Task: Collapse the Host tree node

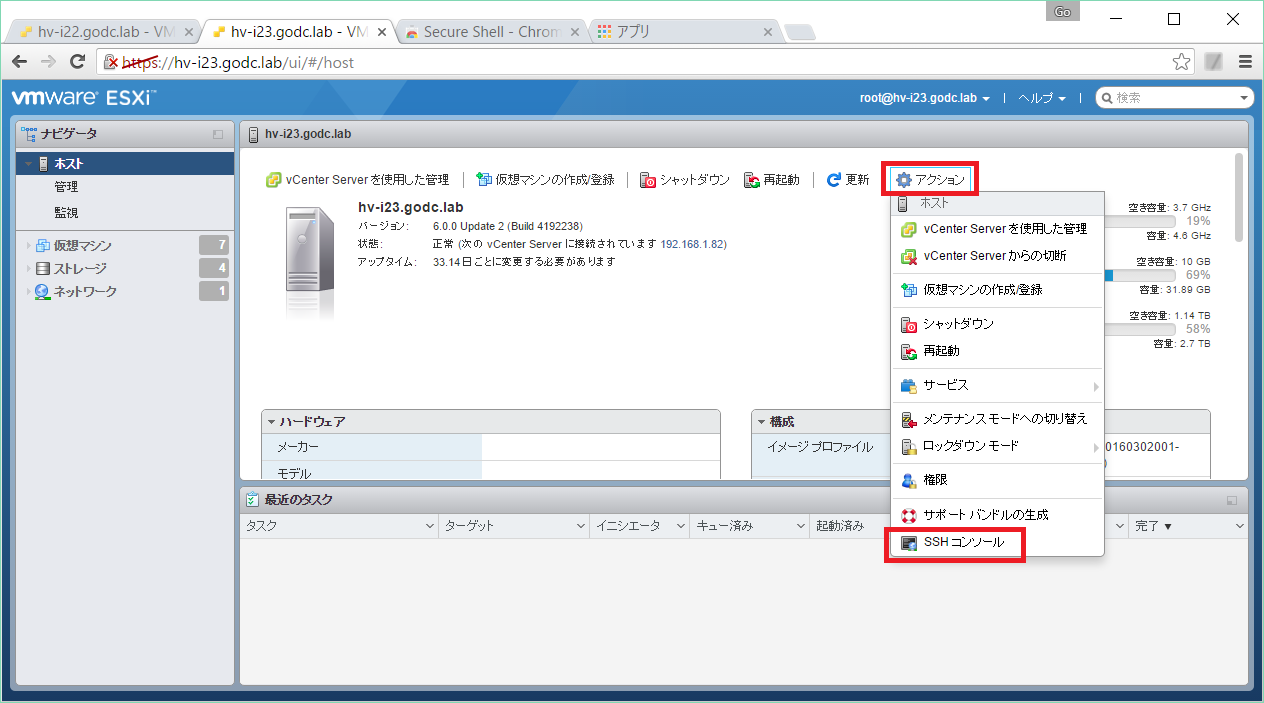Action: 29,164
